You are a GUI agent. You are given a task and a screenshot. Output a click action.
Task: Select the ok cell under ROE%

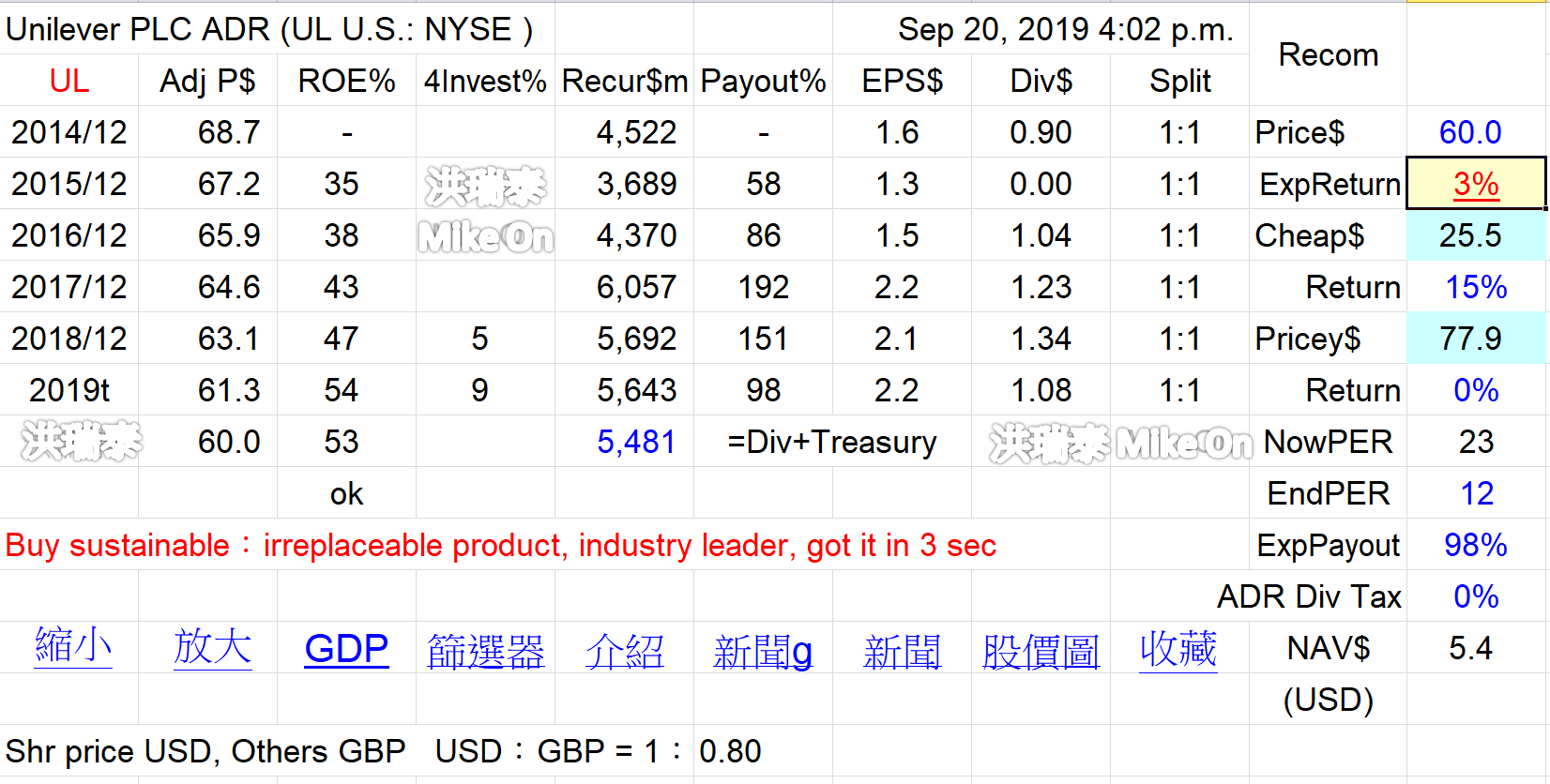(x=346, y=493)
